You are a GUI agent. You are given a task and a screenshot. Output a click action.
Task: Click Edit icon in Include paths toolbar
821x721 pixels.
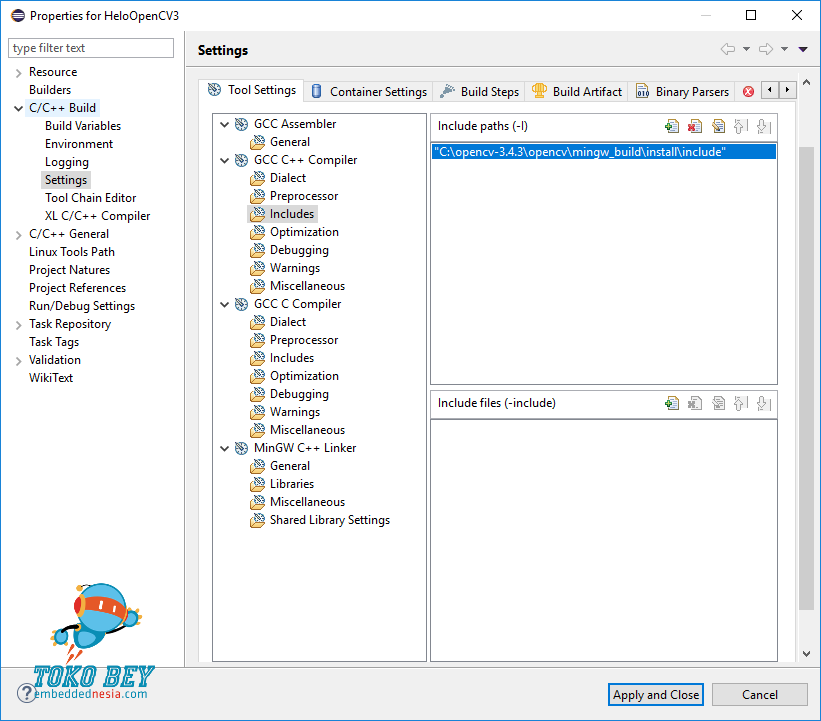pyautogui.click(x=718, y=126)
